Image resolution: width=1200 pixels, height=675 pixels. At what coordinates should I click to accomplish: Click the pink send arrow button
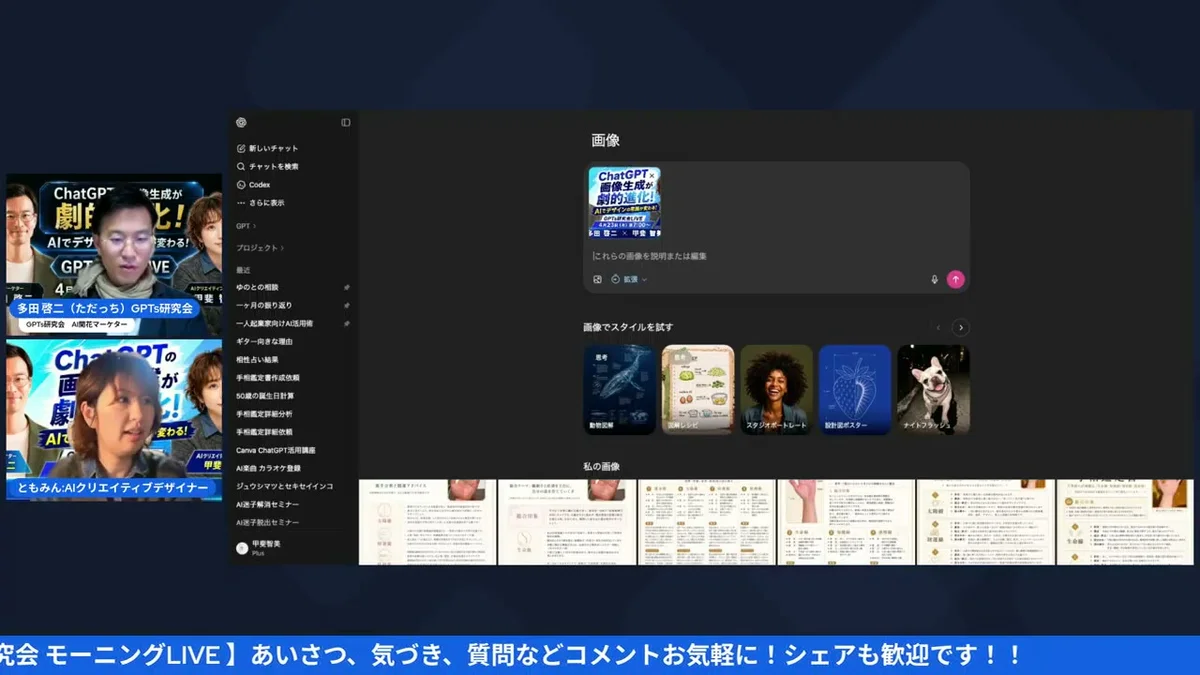956,279
